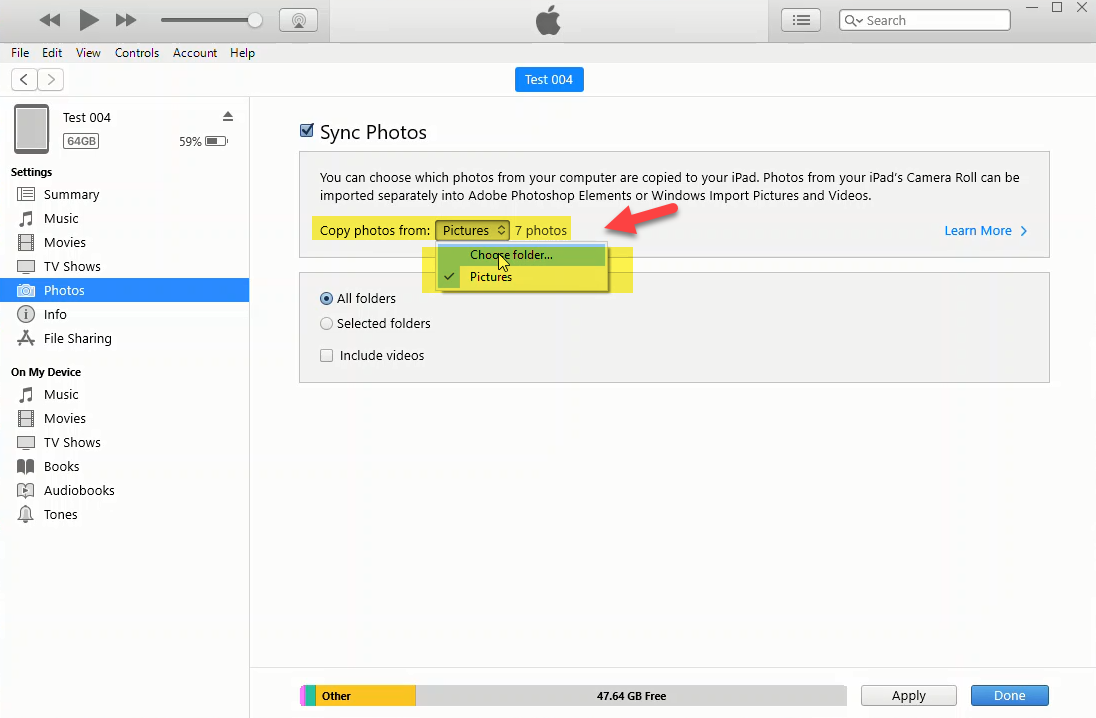Open File Sharing in the sidebar

(77, 339)
